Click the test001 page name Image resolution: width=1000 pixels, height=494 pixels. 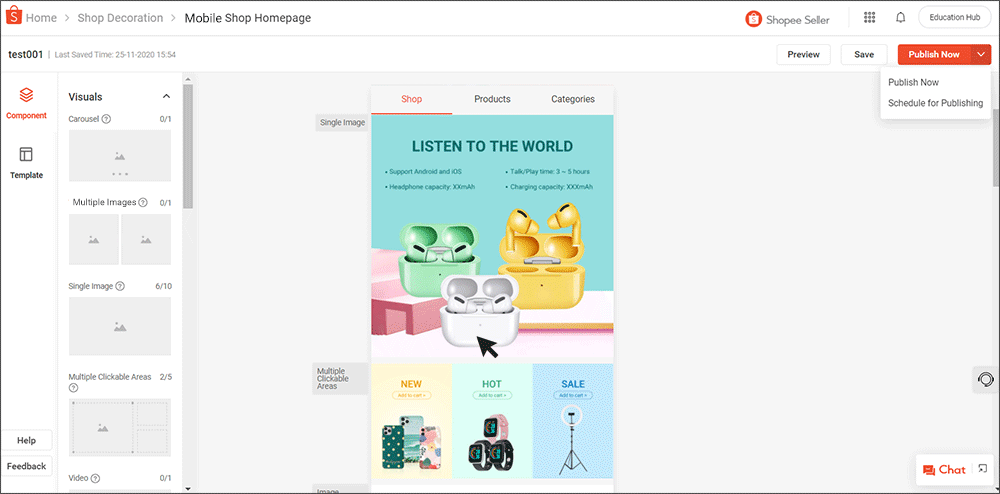point(26,54)
